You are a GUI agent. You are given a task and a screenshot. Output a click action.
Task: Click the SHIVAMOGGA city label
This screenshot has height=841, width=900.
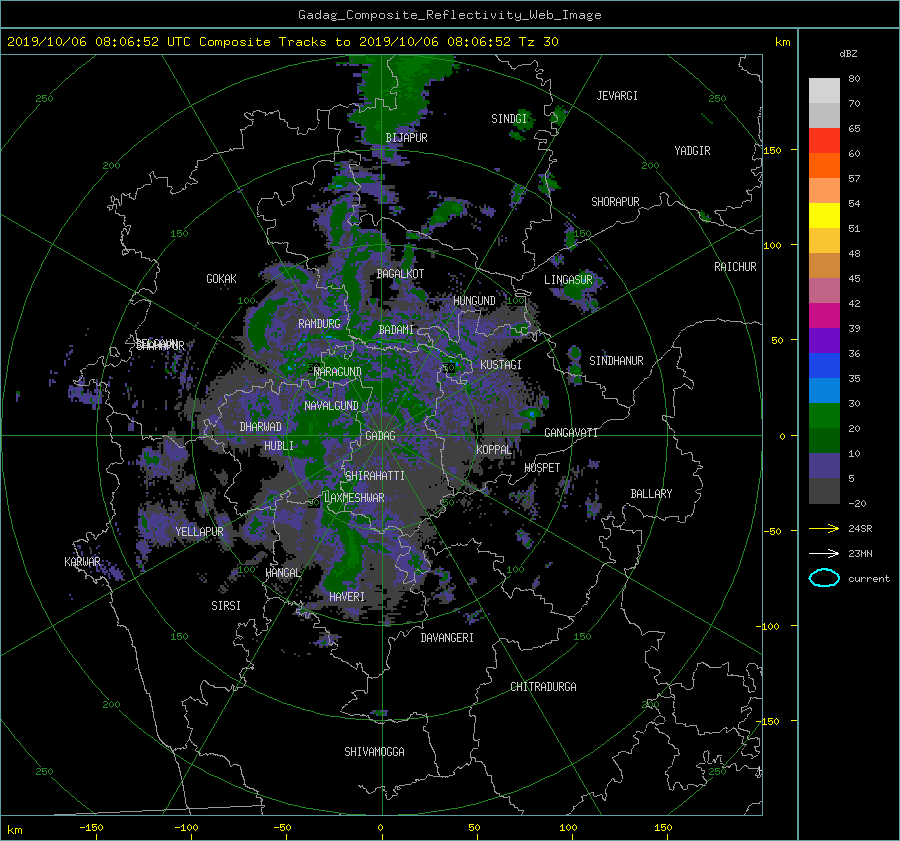(374, 752)
